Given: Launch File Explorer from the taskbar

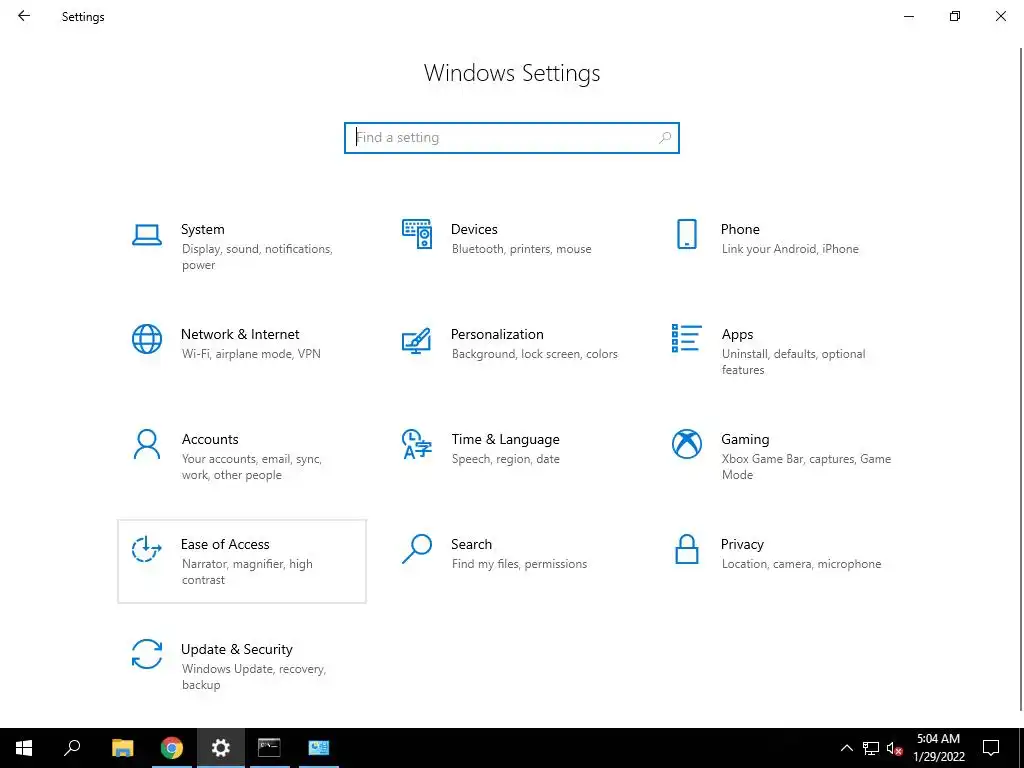Looking at the screenshot, I should [x=122, y=748].
